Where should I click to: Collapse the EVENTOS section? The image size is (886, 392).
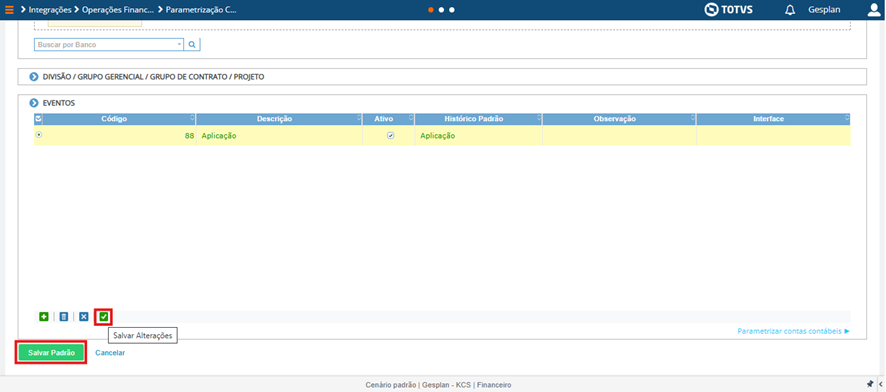[x=34, y=103]
